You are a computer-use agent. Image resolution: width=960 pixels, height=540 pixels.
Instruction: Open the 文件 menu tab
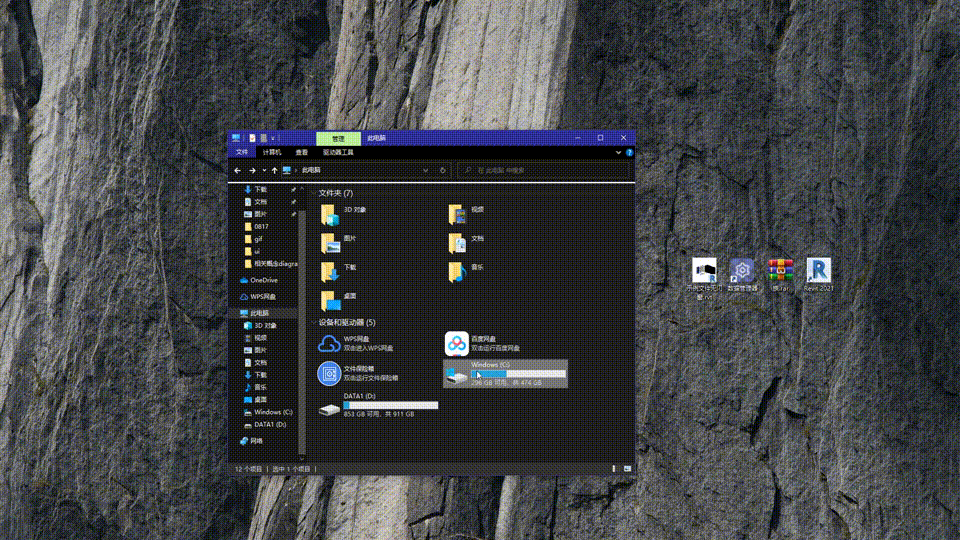click(x=241, y=153)
